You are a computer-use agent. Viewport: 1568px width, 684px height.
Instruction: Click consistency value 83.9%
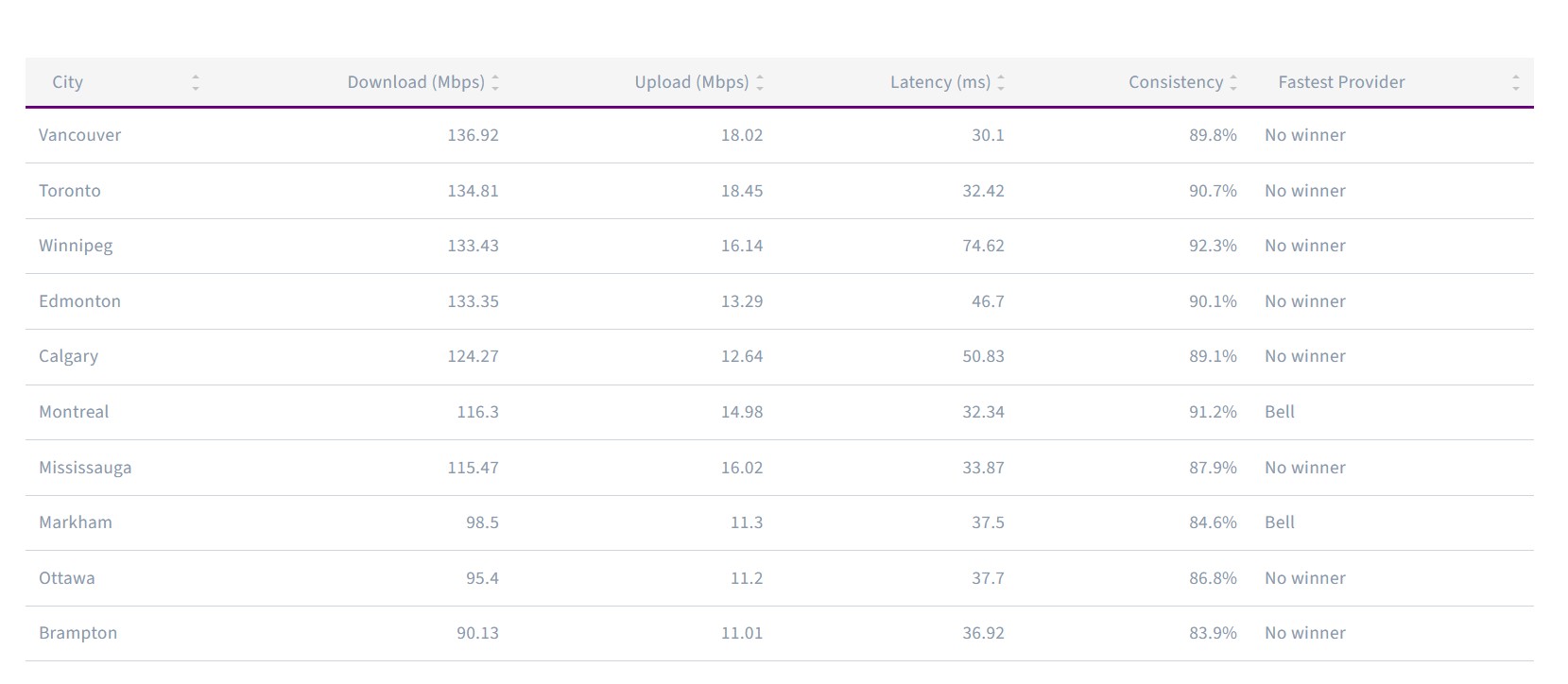point(1213,633)
